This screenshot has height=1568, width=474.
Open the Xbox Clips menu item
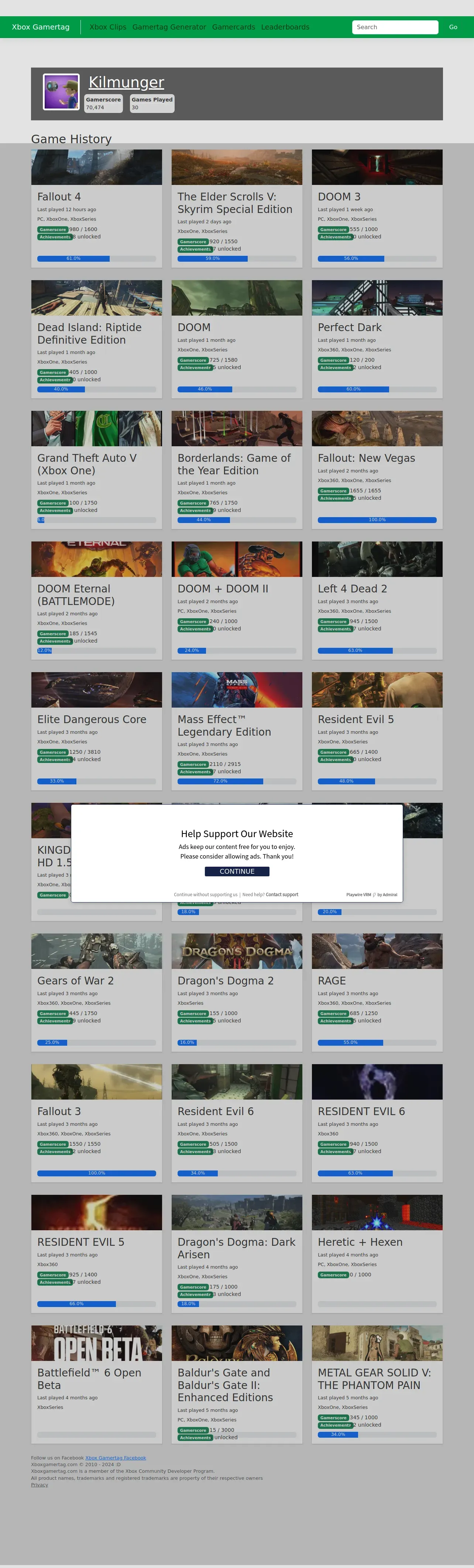(108, 27)
